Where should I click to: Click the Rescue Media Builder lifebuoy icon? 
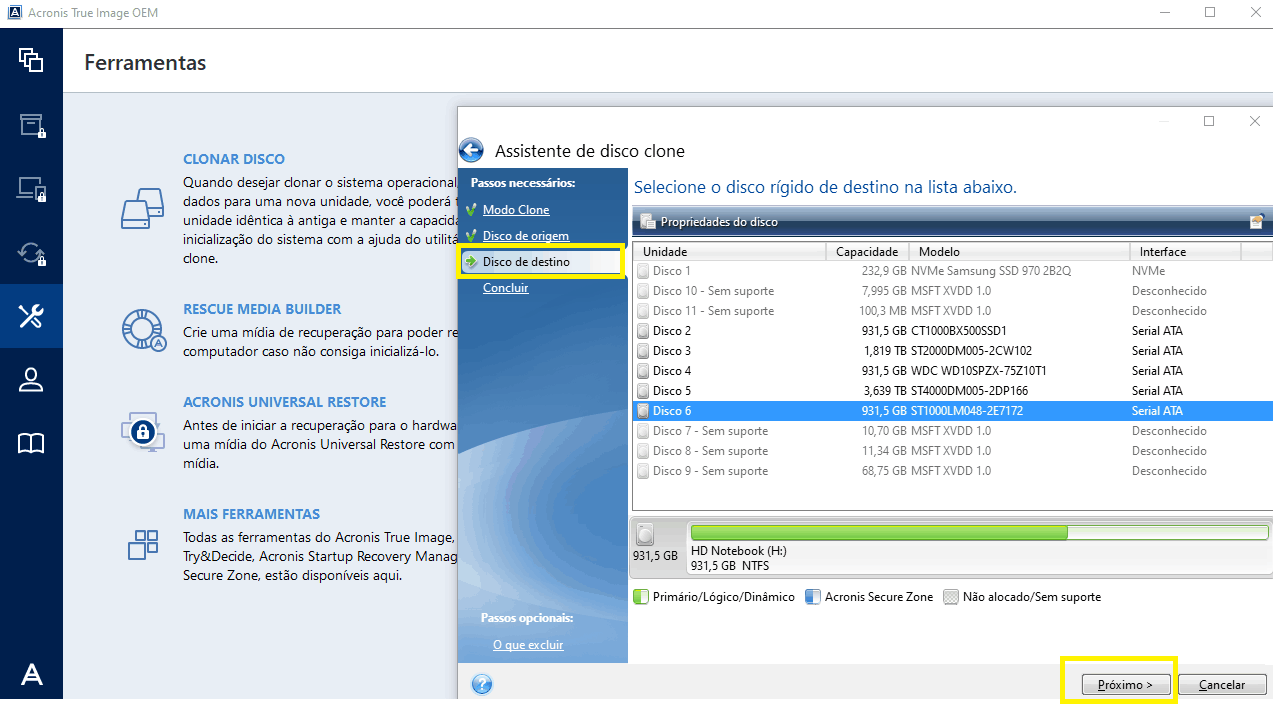(x=142, y=330)
